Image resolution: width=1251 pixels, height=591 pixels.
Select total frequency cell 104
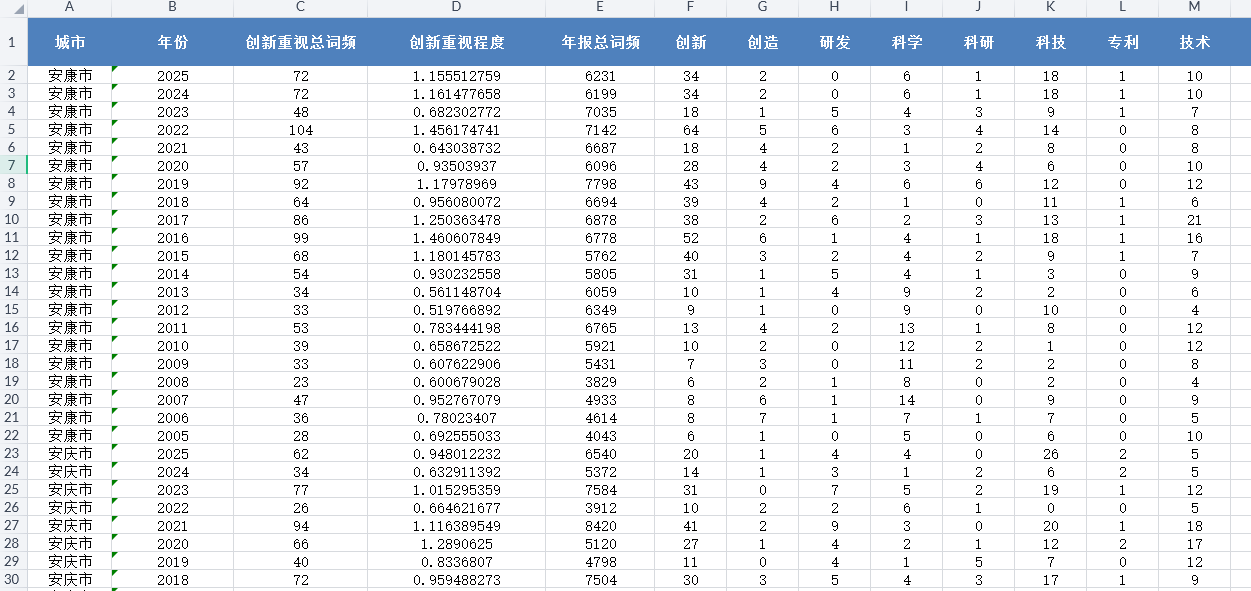[x=300, y=129]
